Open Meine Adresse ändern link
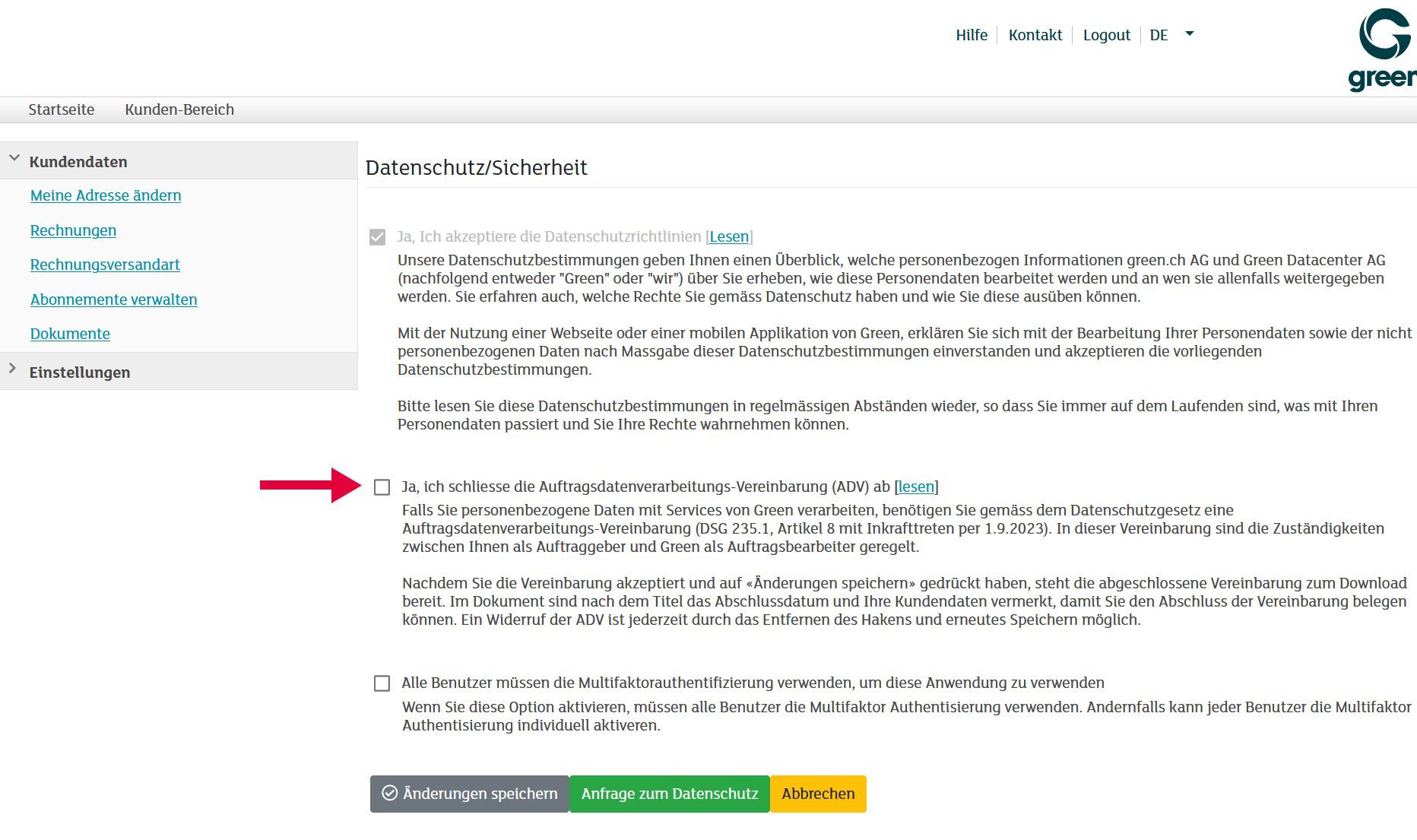 click(106, 195)
